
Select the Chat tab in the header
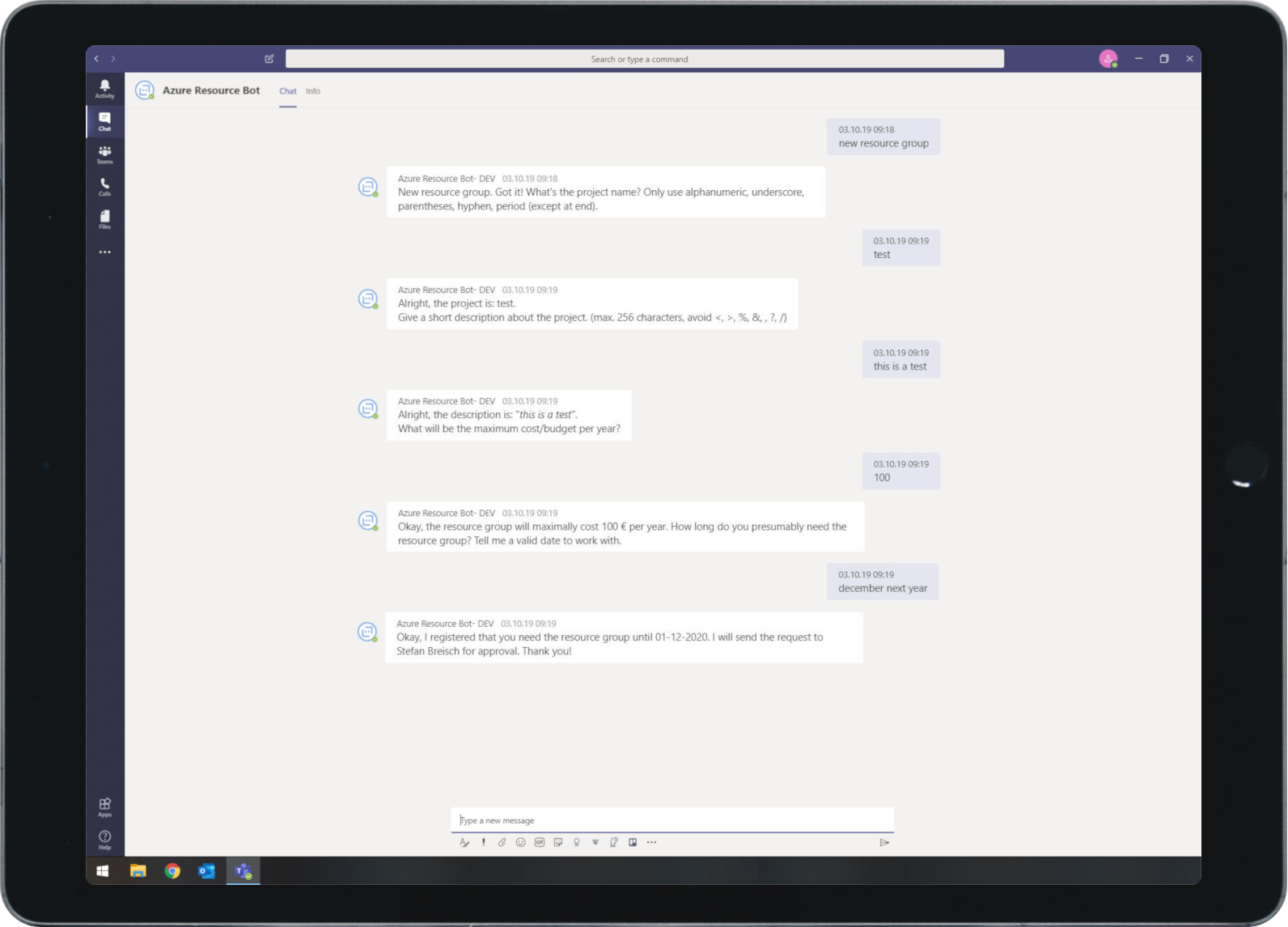[x=287, y=91]
